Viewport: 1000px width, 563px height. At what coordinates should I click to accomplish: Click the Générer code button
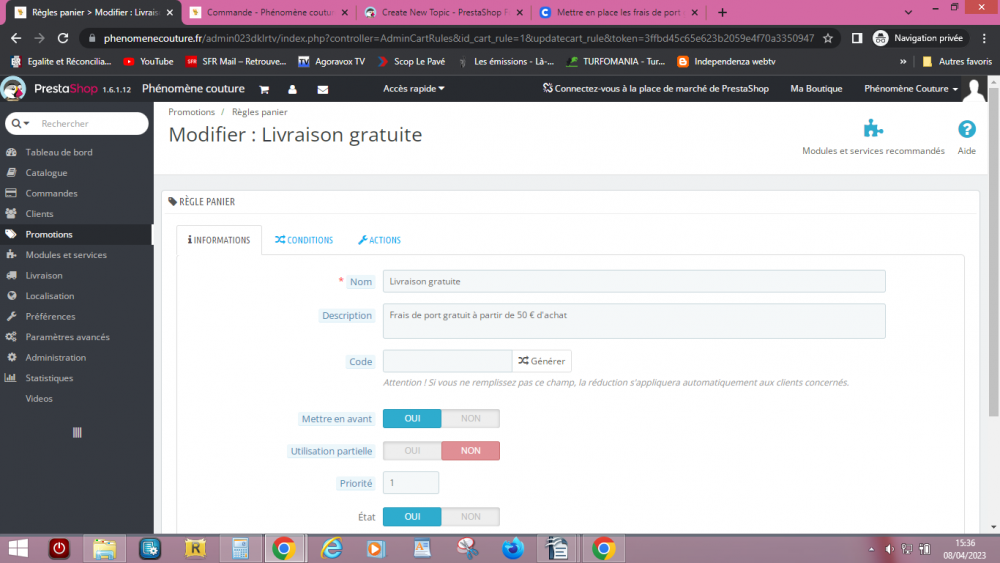(541, 361)
